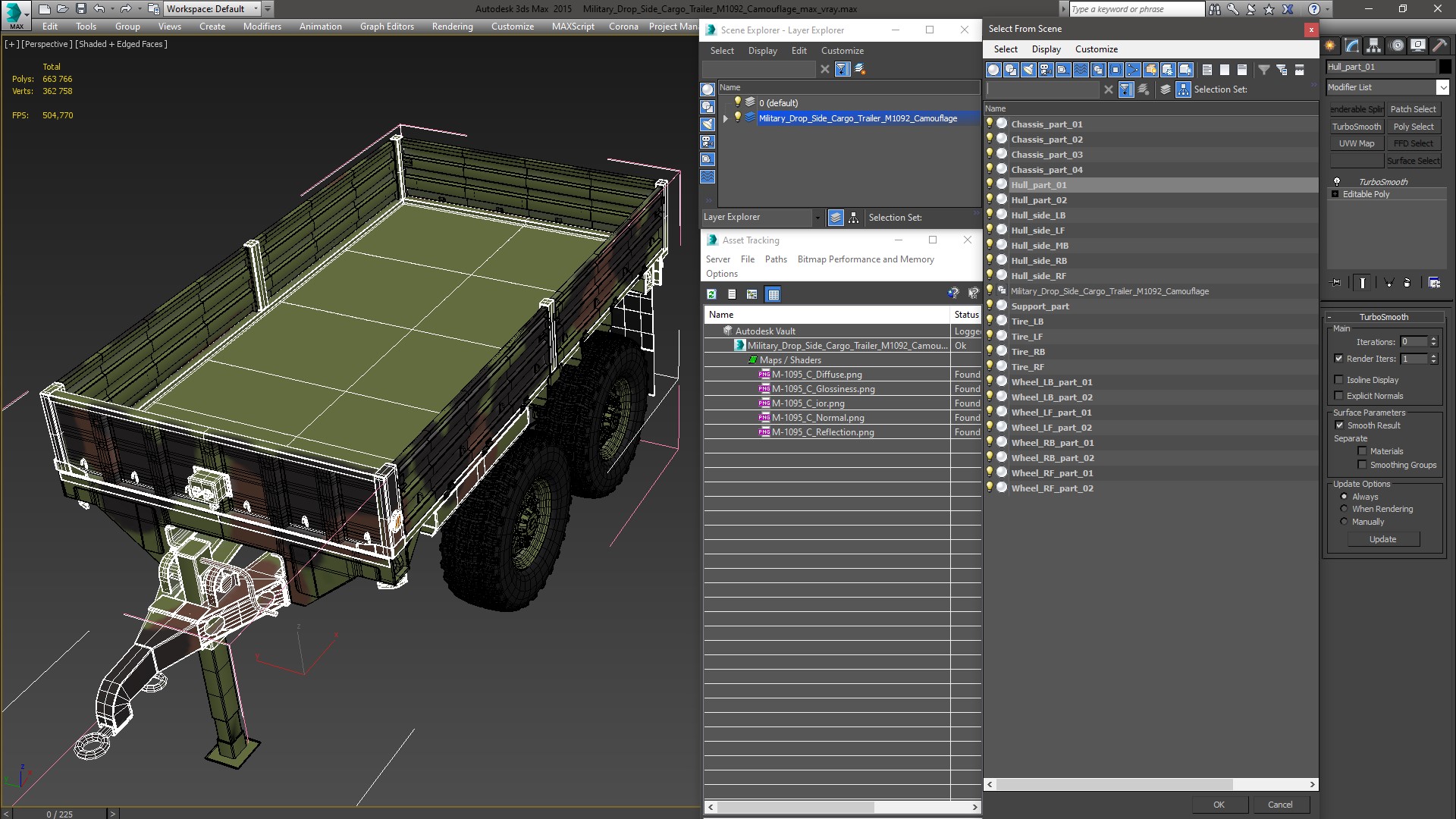Click Invert Selection icon in Select From Scene
1456x819 pixels.
1242,70
